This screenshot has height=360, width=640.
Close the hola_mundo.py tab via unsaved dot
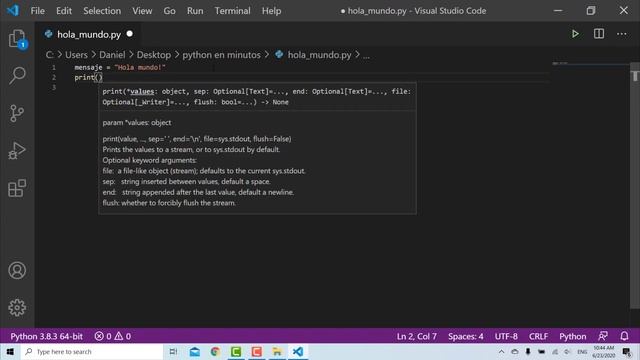click(x=130, y=34)
